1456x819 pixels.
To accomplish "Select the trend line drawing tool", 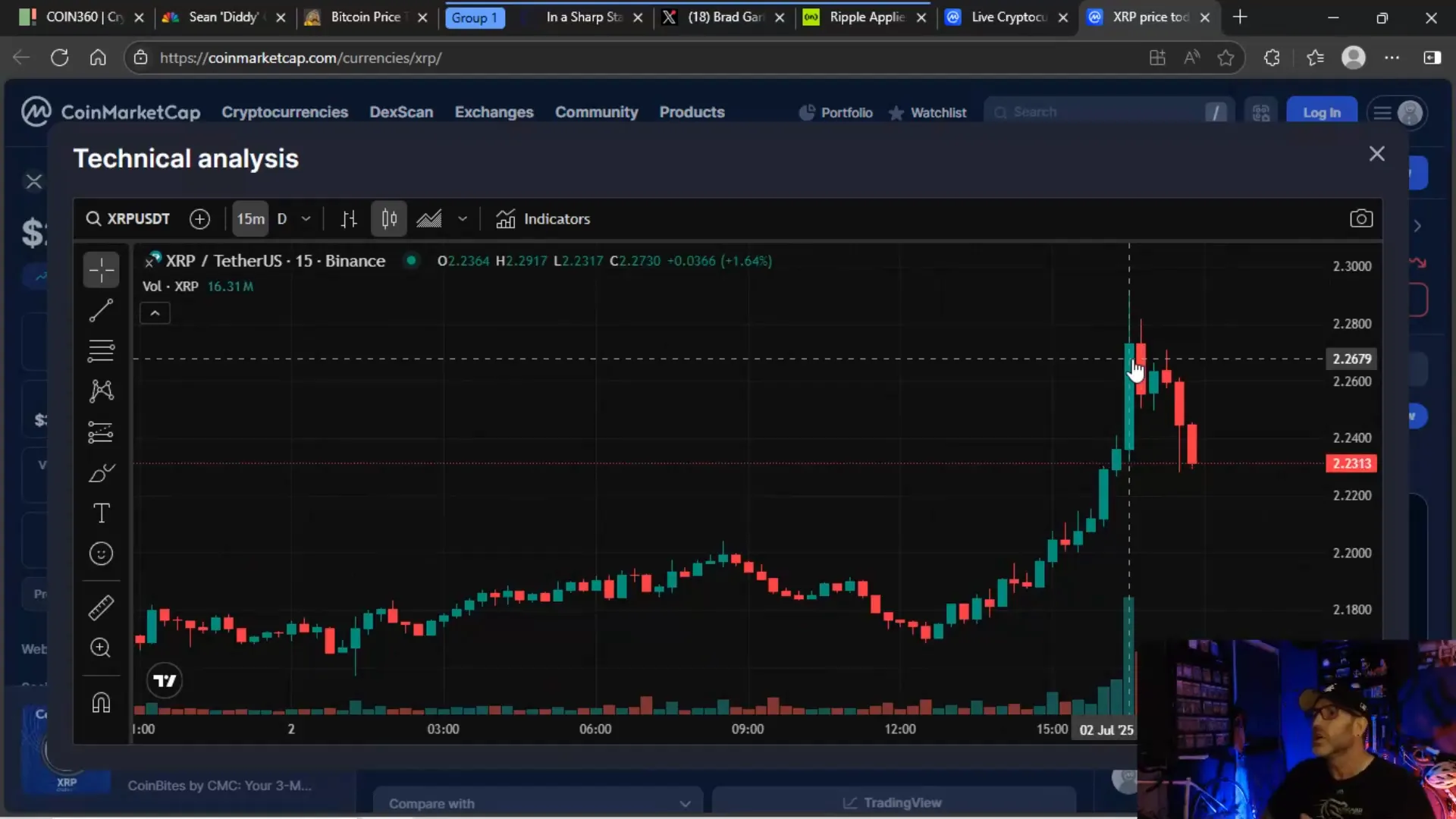I will 101,310.
